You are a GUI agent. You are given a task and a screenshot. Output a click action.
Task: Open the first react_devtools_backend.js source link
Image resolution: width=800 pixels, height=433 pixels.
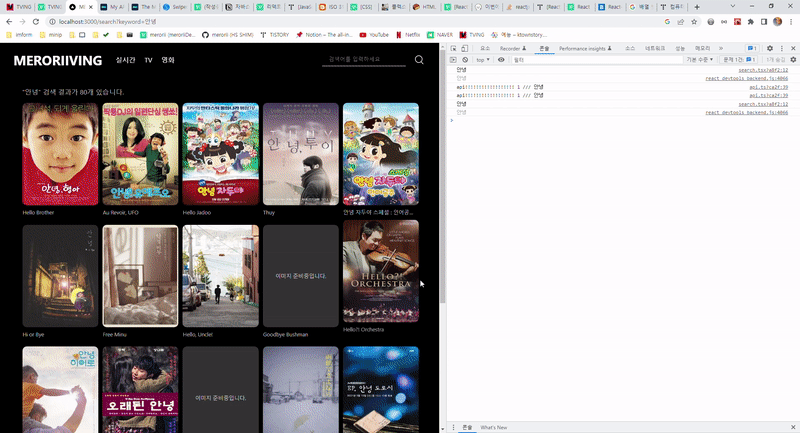pos(746,79)
